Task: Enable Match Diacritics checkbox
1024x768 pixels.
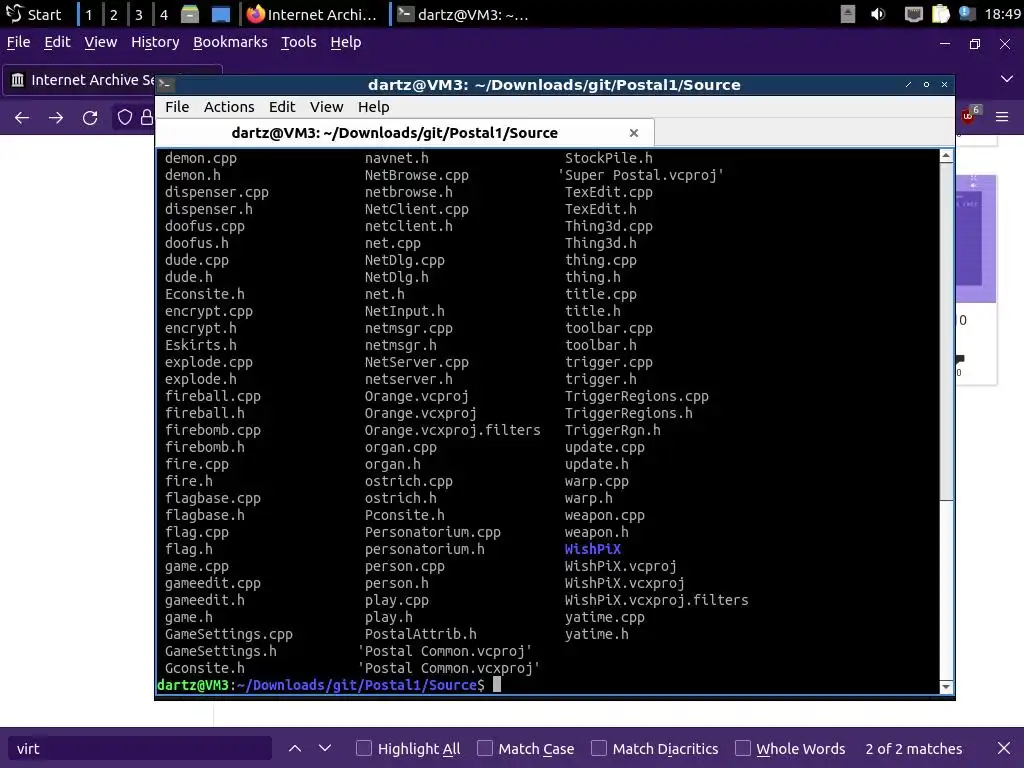Action: (x=598, y=748)
